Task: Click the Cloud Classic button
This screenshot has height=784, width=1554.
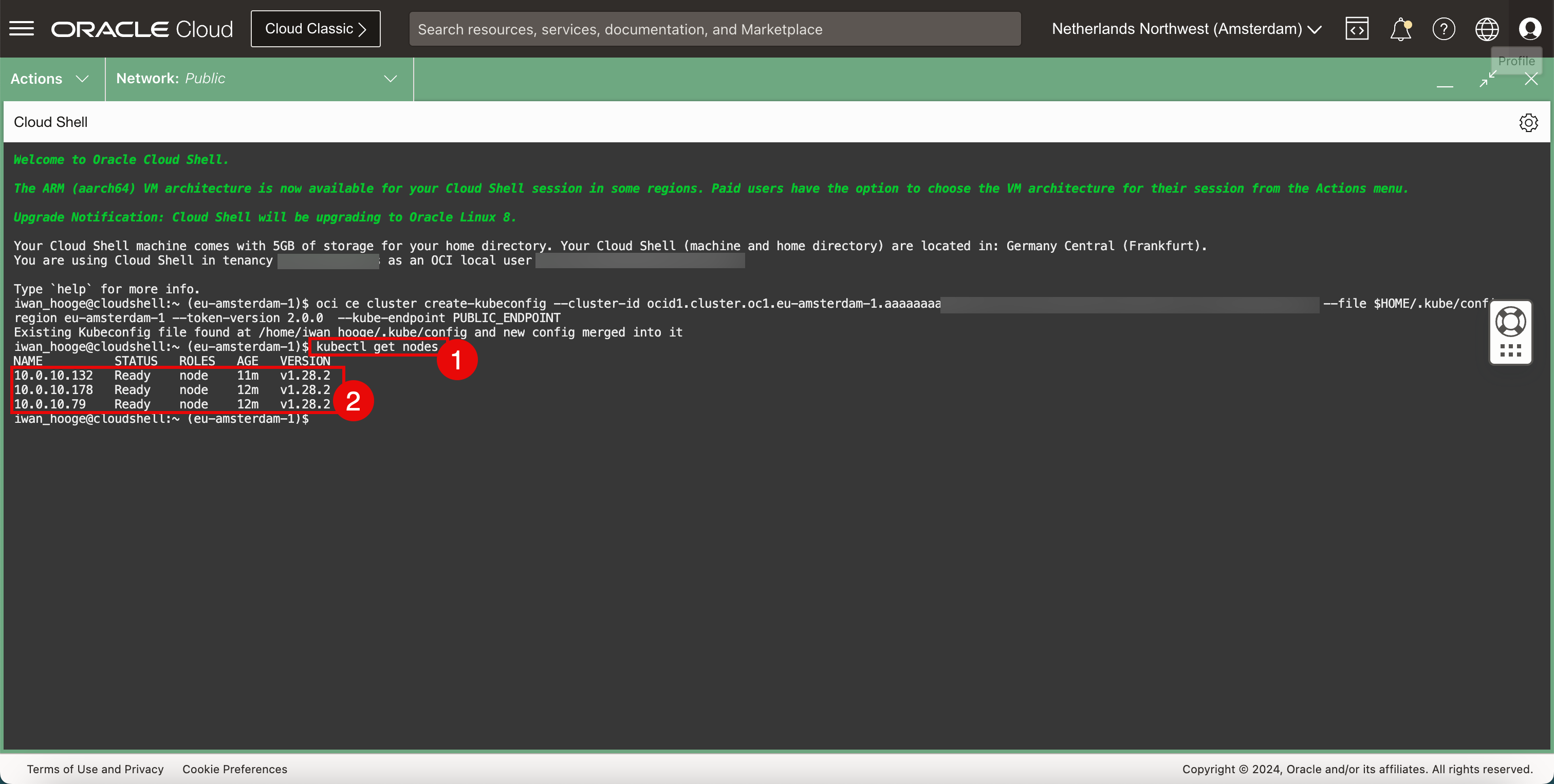Action: coord(316,29)
